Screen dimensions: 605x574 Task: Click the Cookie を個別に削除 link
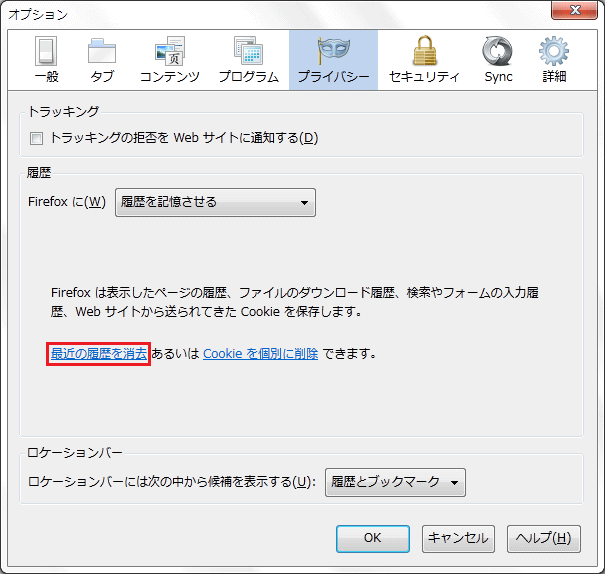[260, 353]
